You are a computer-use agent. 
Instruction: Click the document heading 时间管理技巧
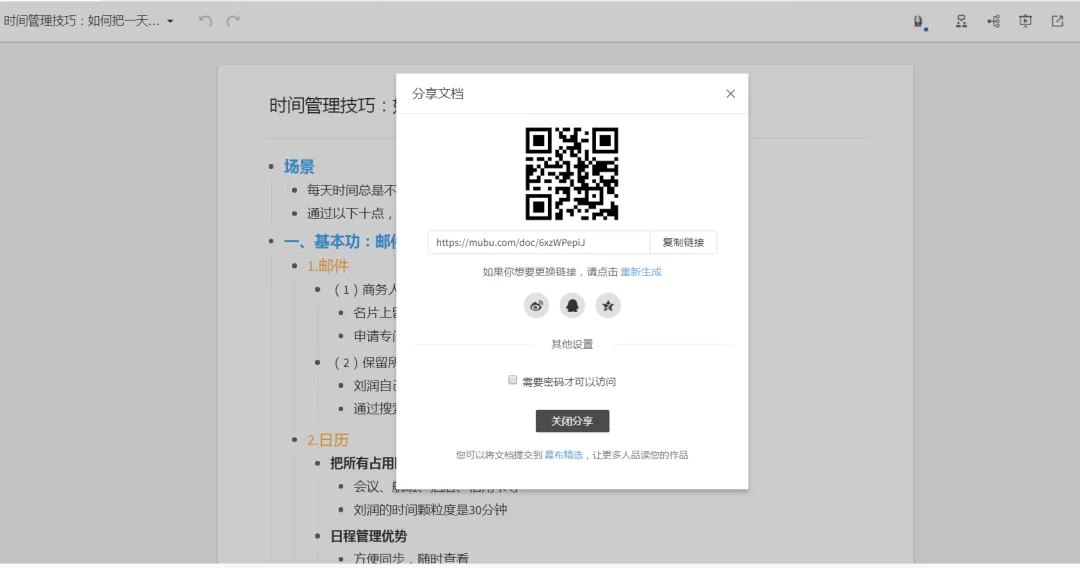coord(332,106)
